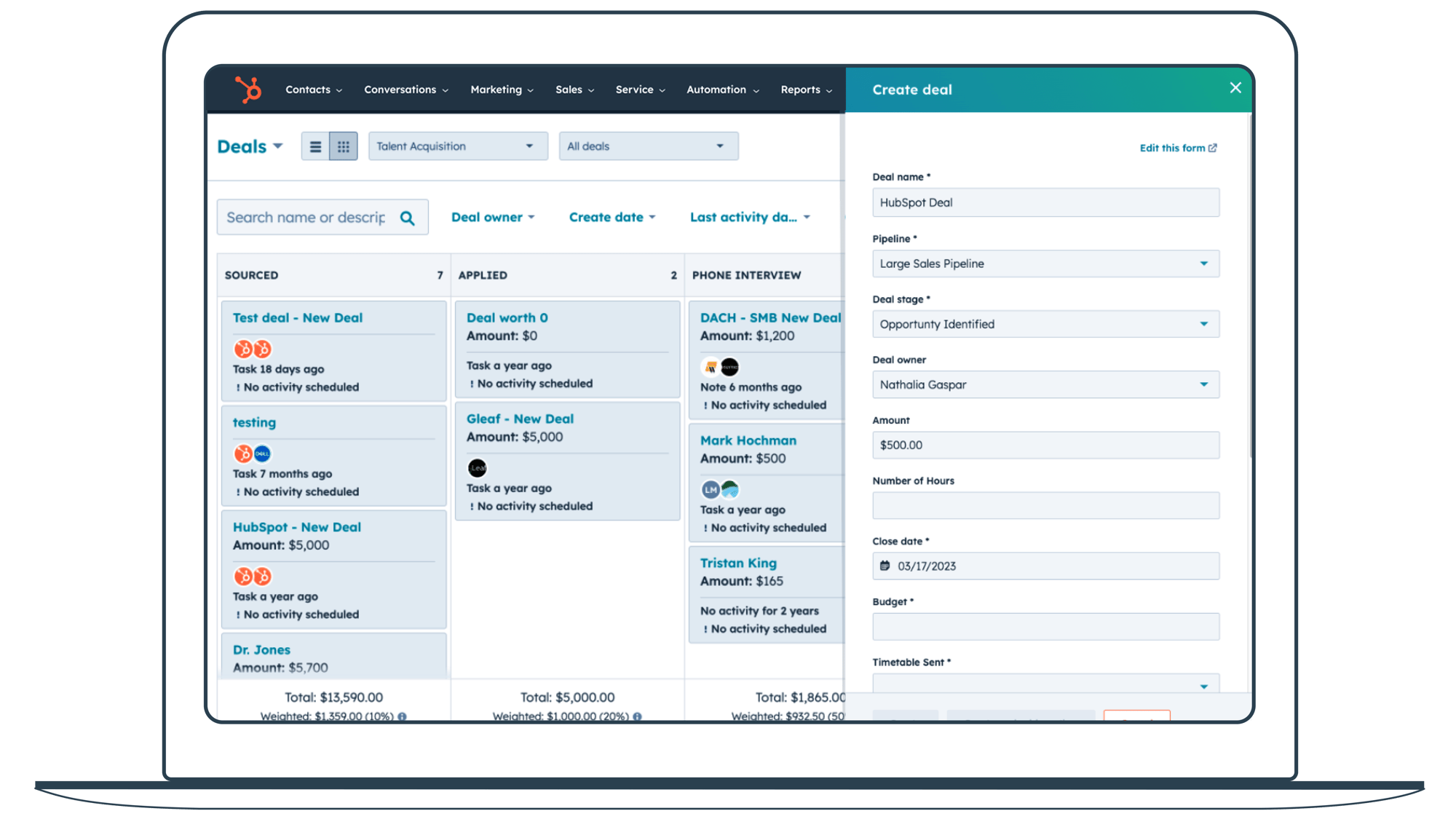Close the Create deal panel
This screenshot has width=1456, height=819.
click(x=1235, y=88)
